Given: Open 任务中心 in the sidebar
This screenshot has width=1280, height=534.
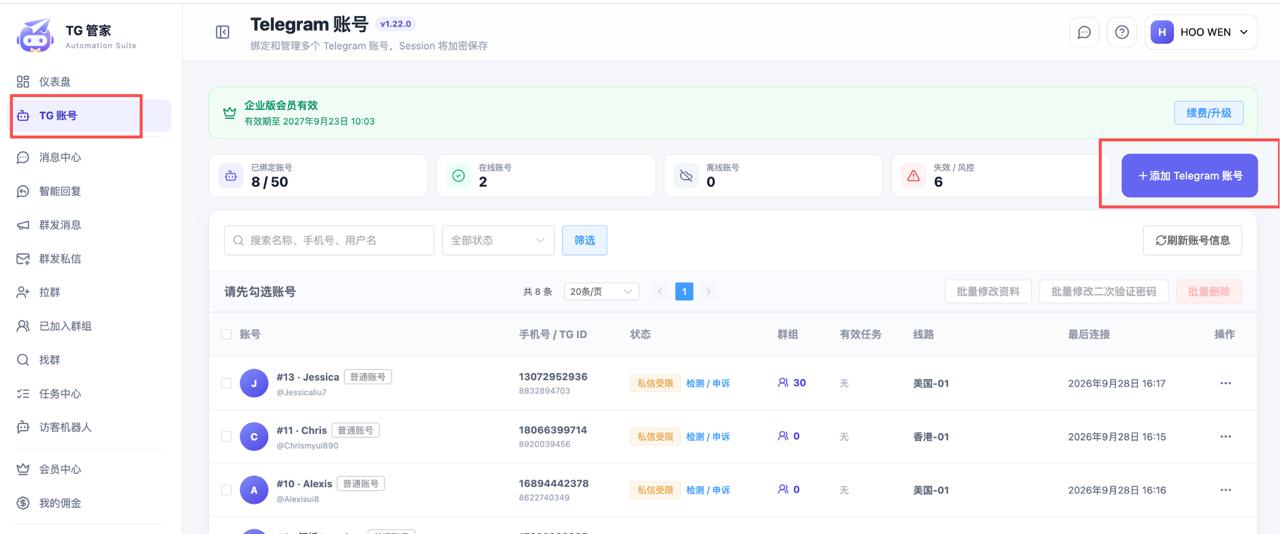Looking at the screenshot, I should (60, 394).
